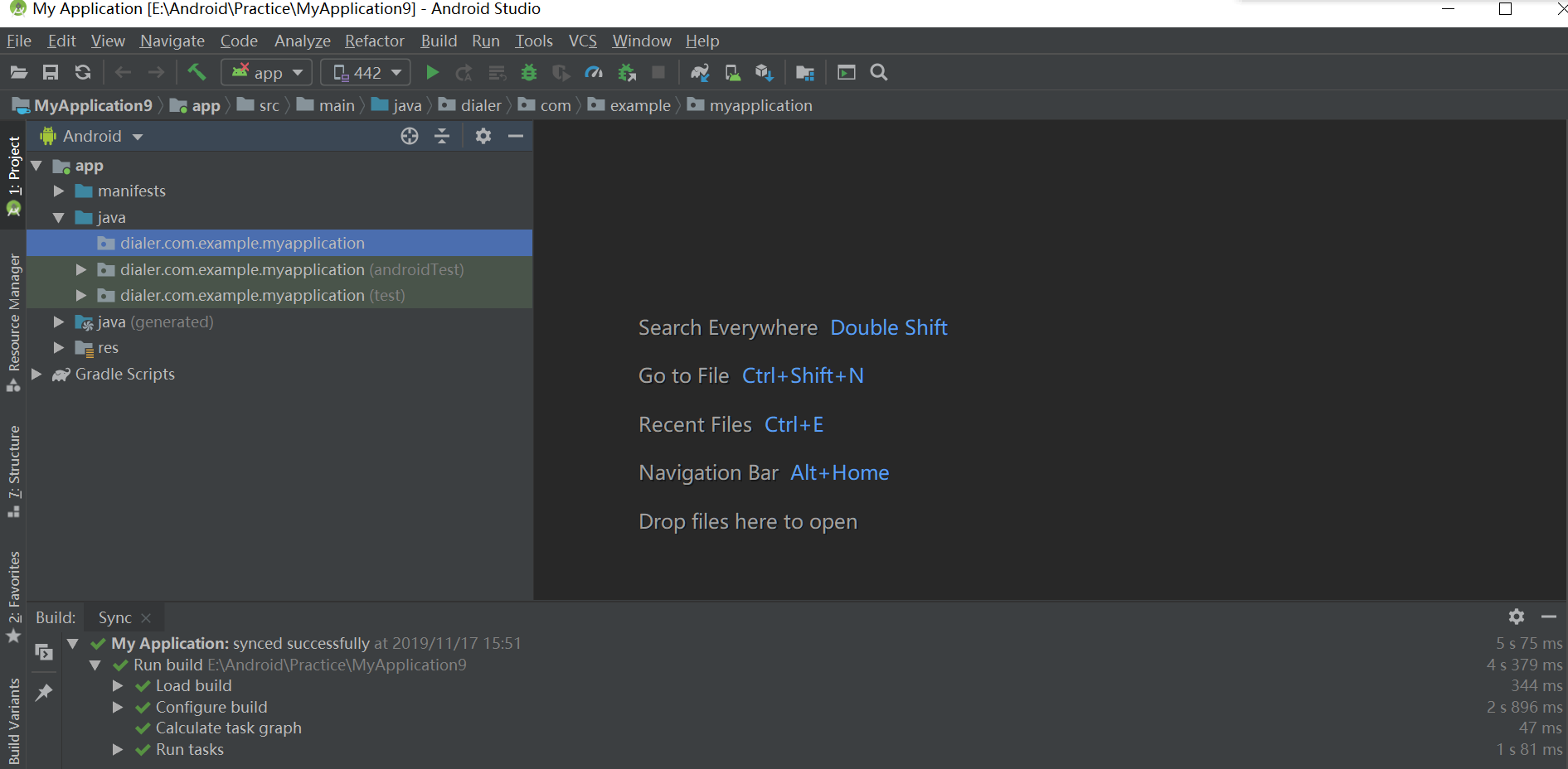Open the Refactor menu

[374, 40]
